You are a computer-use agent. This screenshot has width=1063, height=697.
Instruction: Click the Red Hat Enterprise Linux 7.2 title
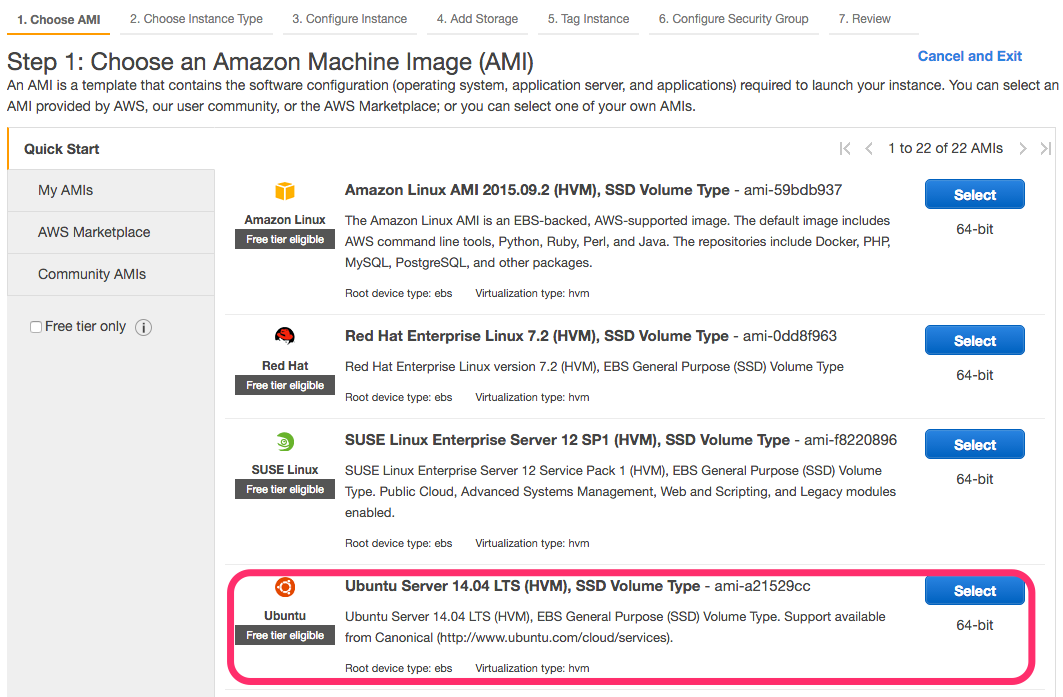coord(536,336)
